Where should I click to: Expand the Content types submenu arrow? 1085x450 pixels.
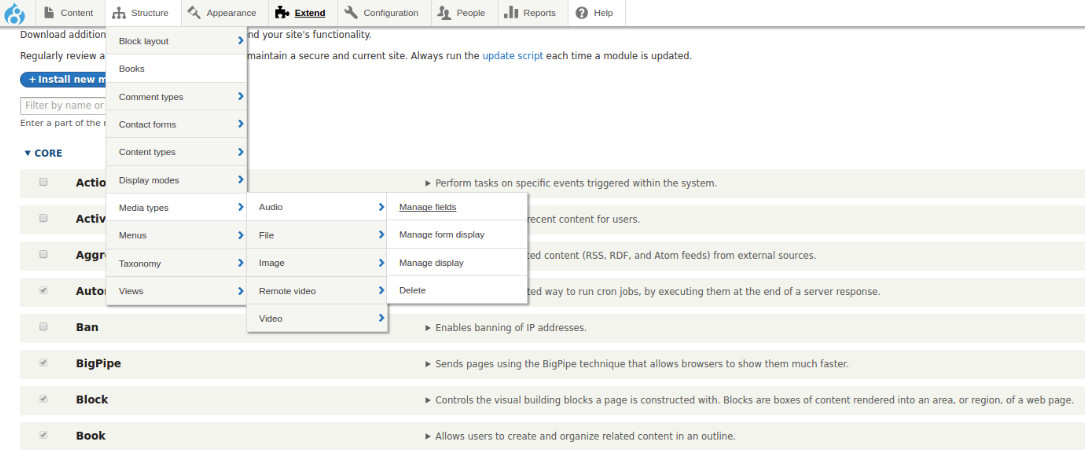pos(240,152)
